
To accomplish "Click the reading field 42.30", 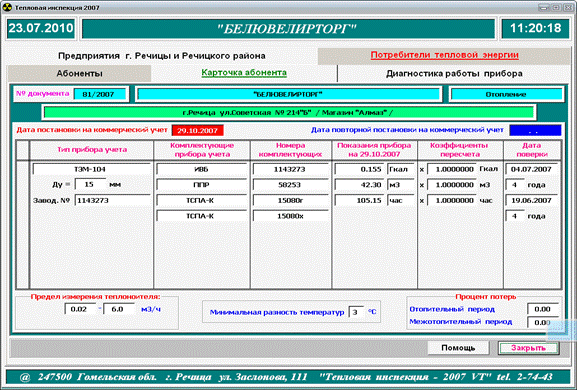I will [x=360, y=185].
